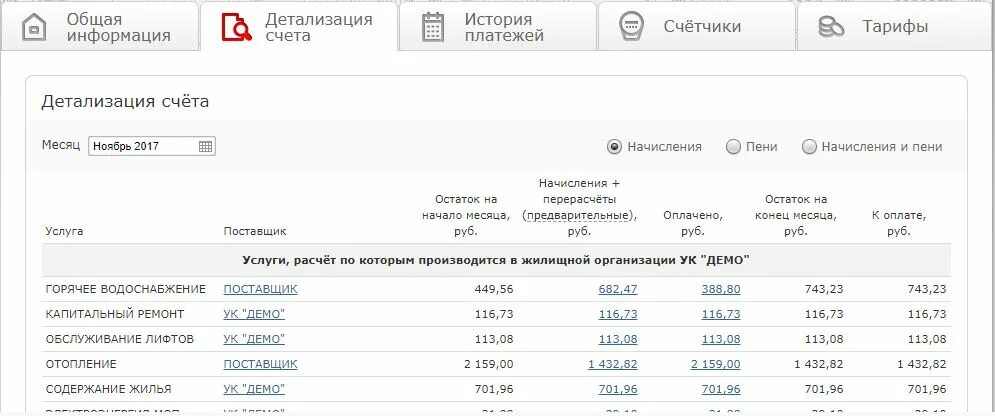Click the 1 432,82 accrual link for ОТОПЛЕНИЕ

[613, 364]
